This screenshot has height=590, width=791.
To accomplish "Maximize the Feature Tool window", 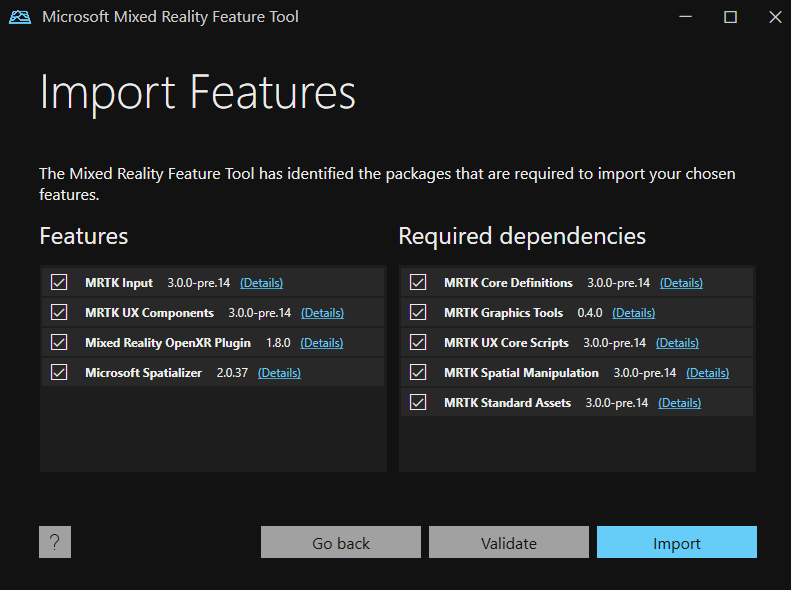I will [x=730, y=17].
